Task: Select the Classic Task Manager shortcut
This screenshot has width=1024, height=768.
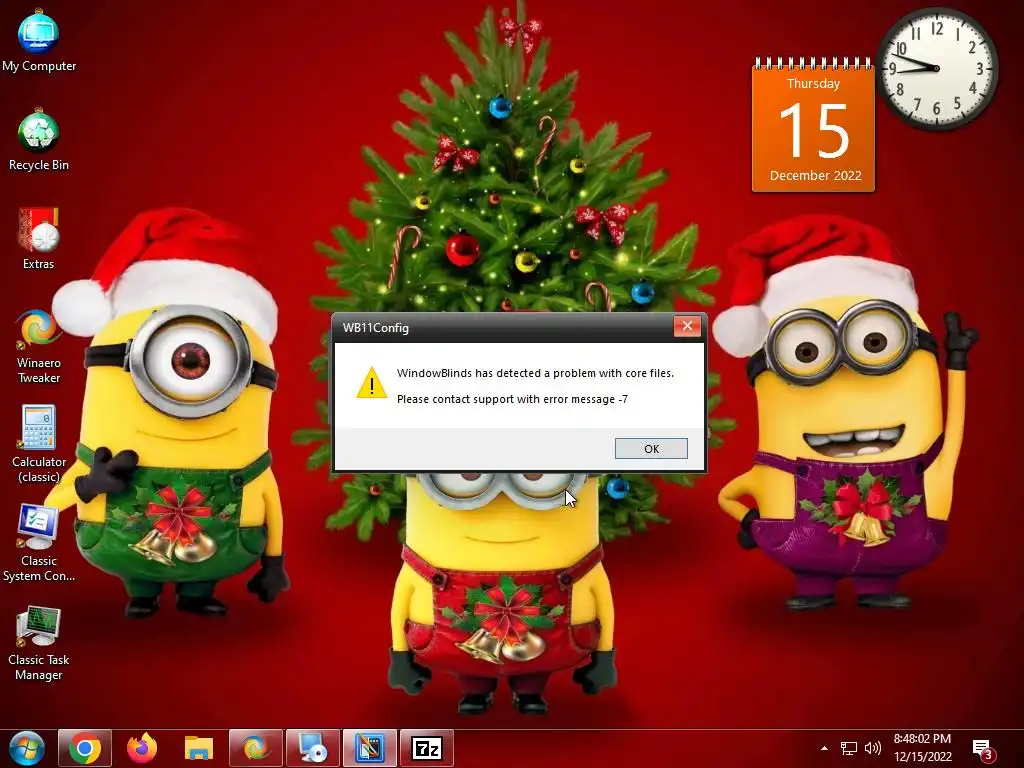Action: [39, 644]
